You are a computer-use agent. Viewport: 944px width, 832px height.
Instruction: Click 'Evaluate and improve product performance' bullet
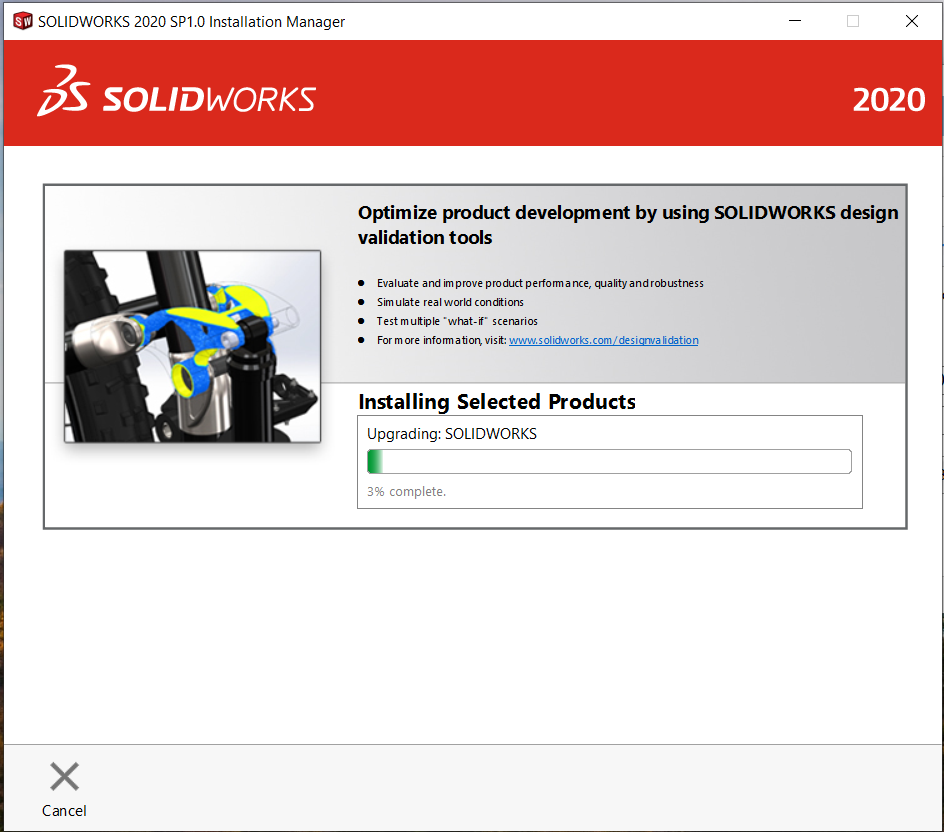click(x=540, y=283)
